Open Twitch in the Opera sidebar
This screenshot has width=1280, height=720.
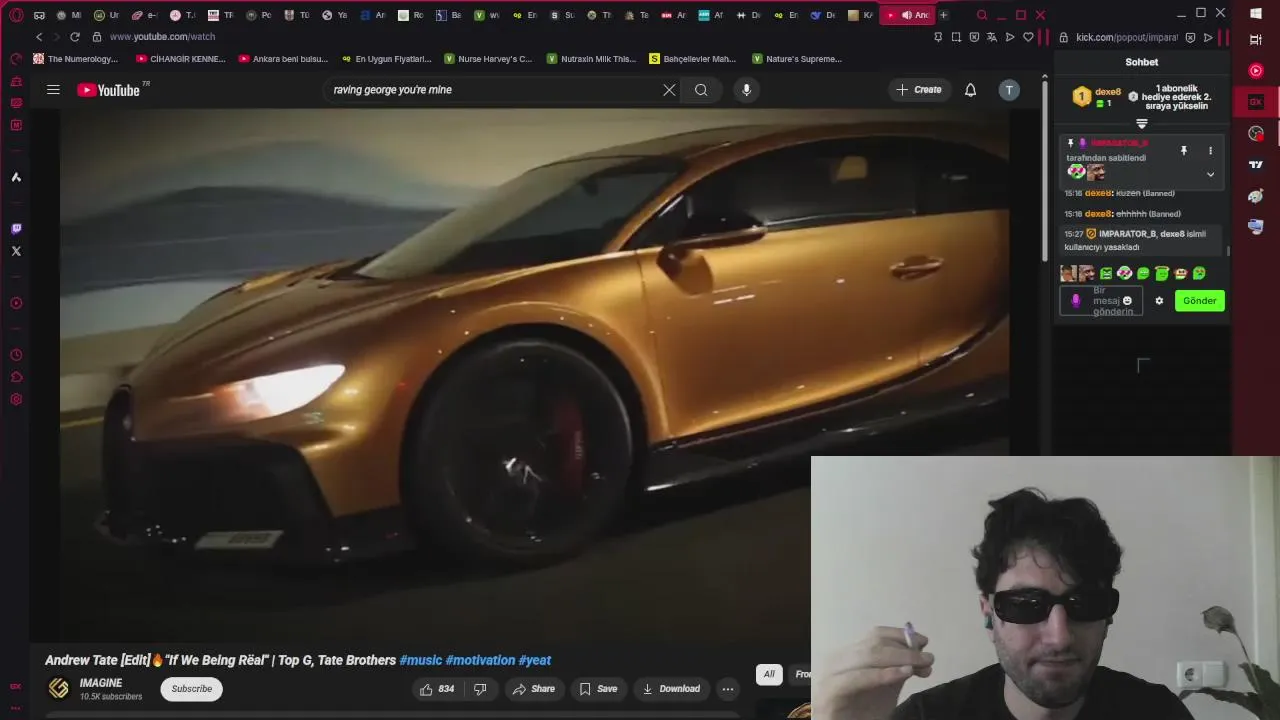tap(16, 229)
